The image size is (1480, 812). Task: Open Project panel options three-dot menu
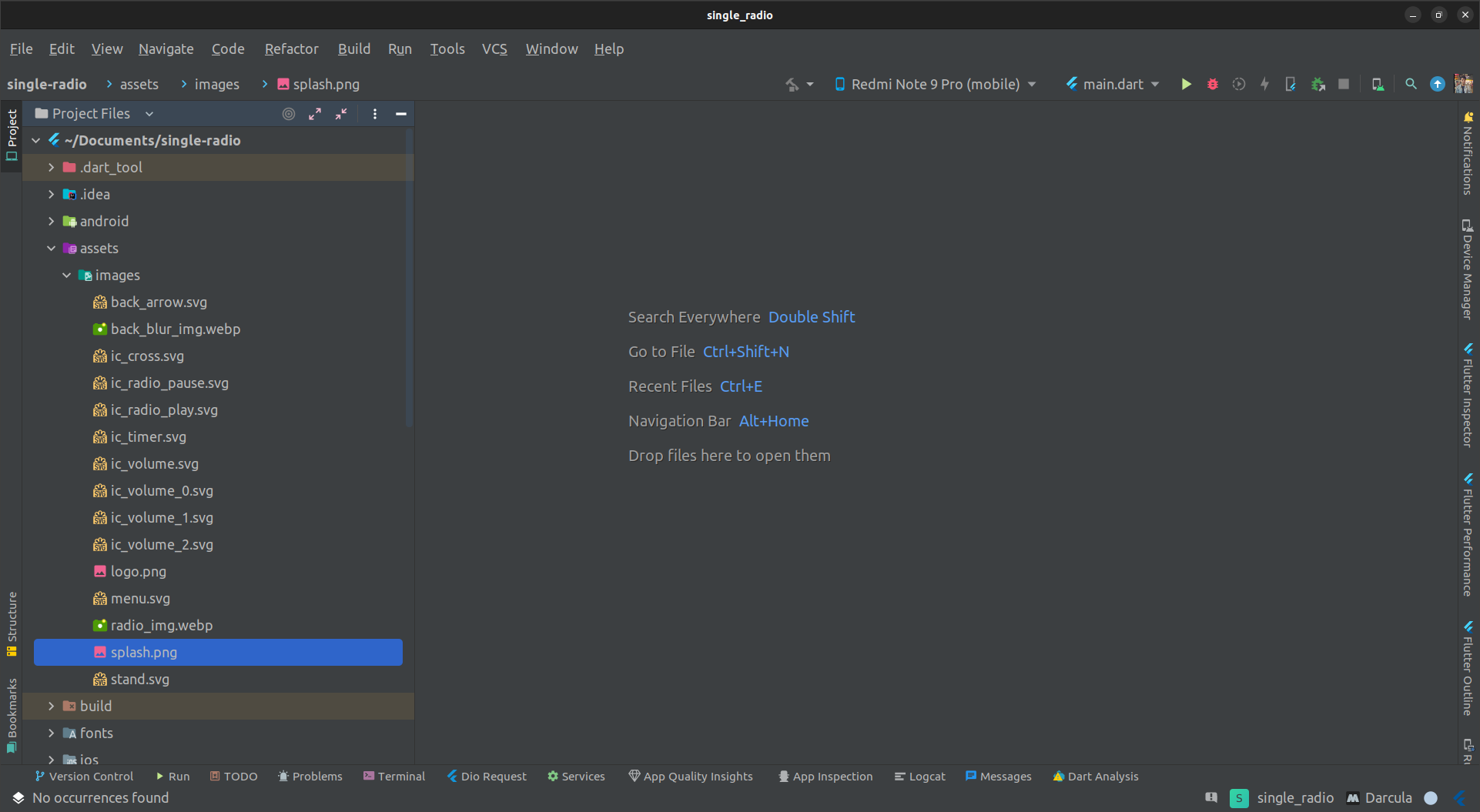[x=375, y=114]
